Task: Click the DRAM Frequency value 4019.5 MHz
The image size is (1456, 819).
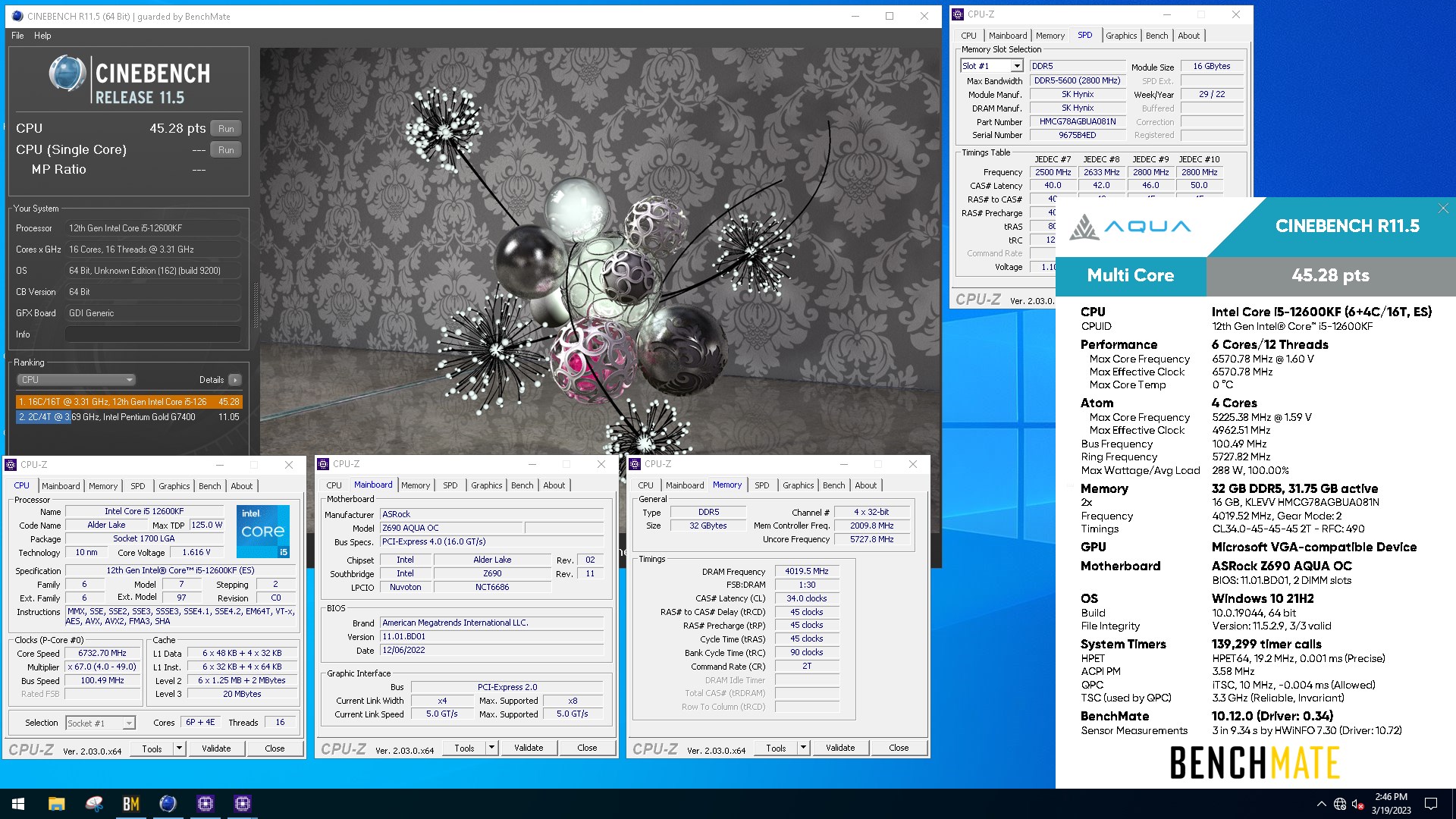Action: click(x=806, y=572)
